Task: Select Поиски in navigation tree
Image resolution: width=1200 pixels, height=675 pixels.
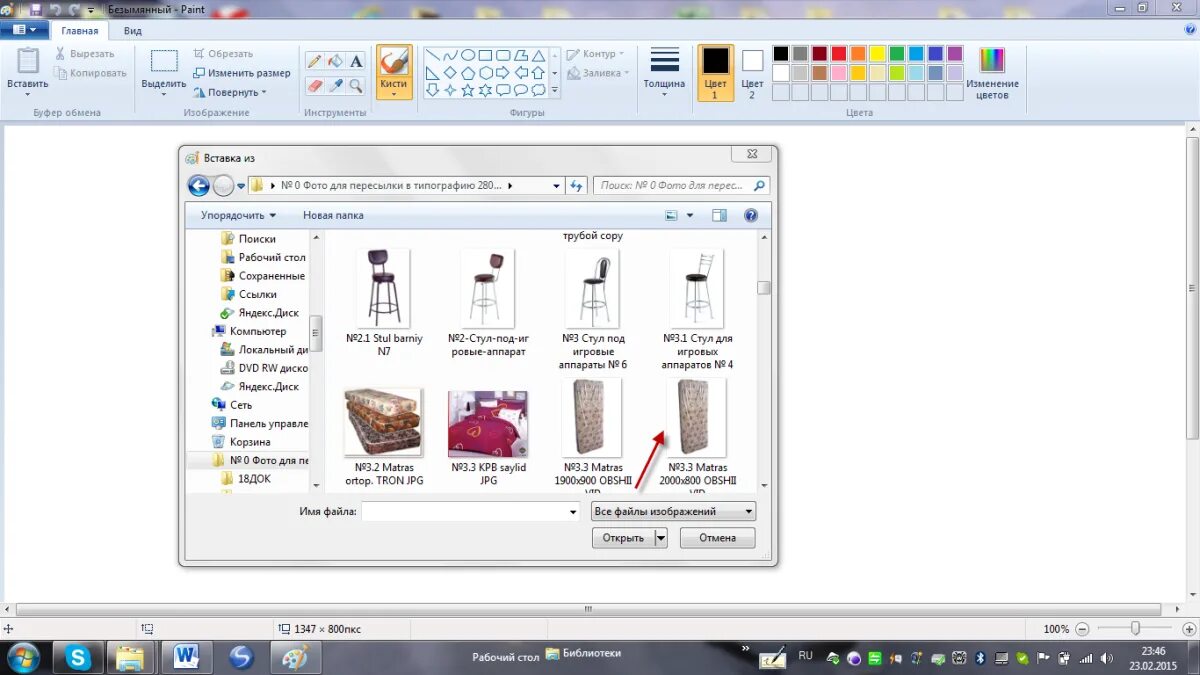Action: tap(249, 239)
